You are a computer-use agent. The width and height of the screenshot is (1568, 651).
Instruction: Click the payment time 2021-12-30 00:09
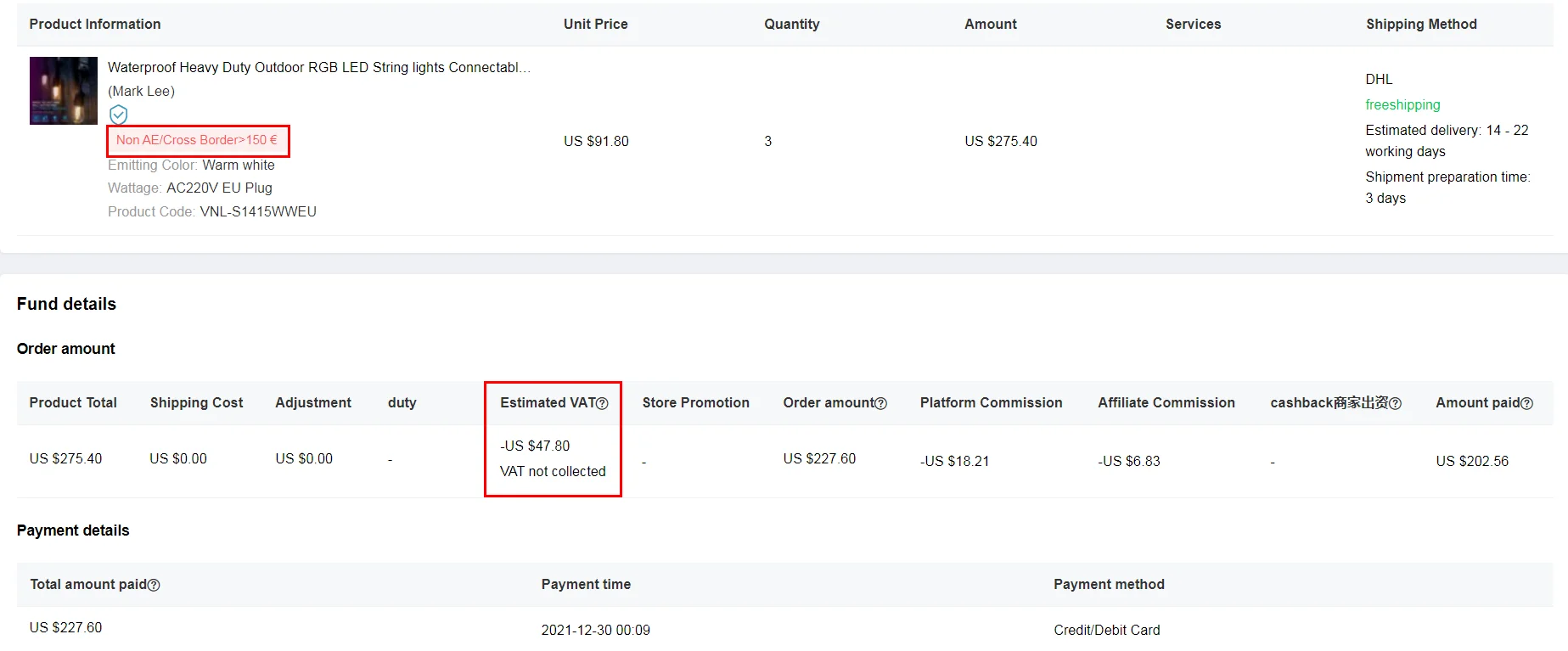tap(595, 630)
